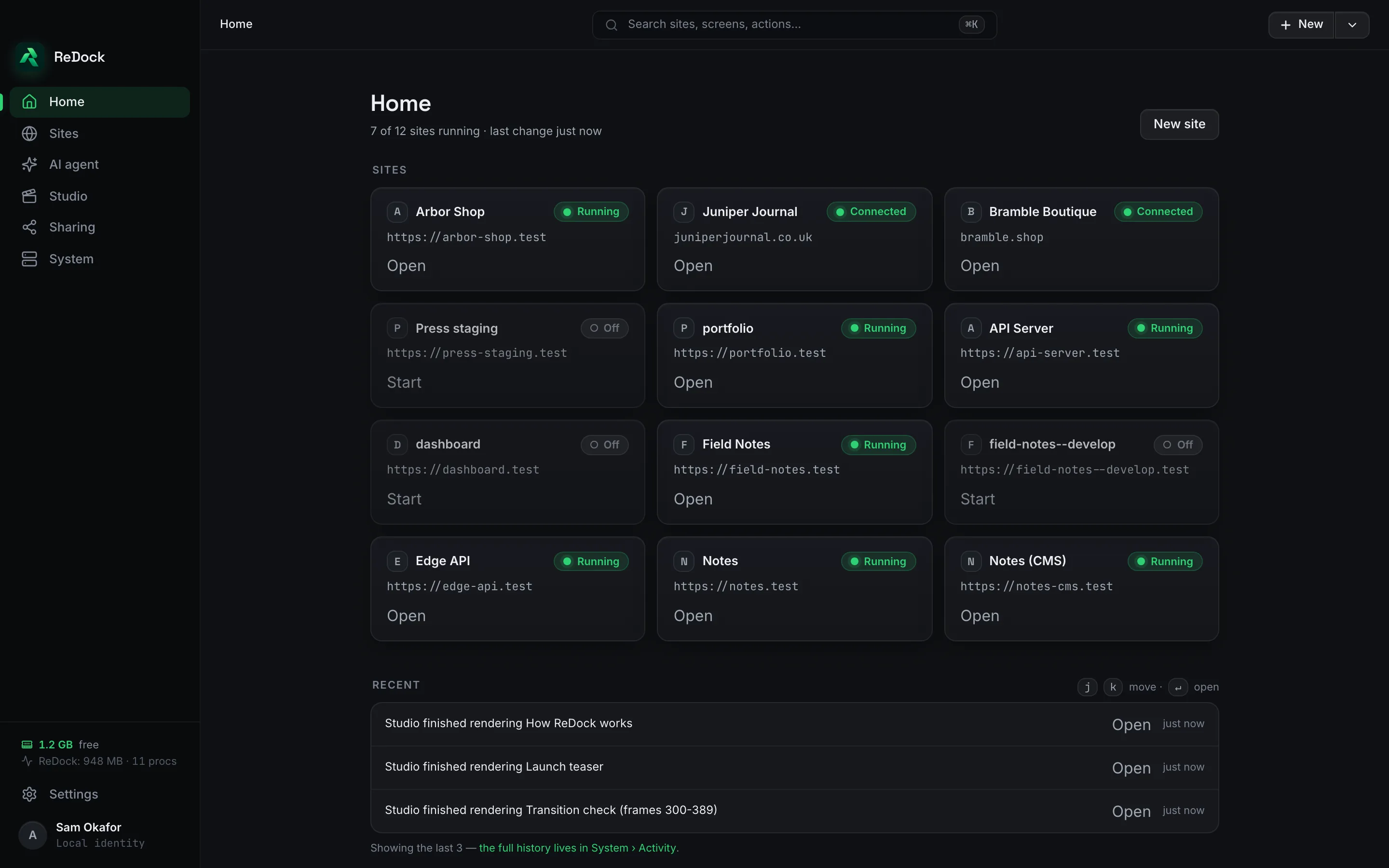Click Arbor Shop Running status pill
1389x868 pixels.
click(591, 212)
